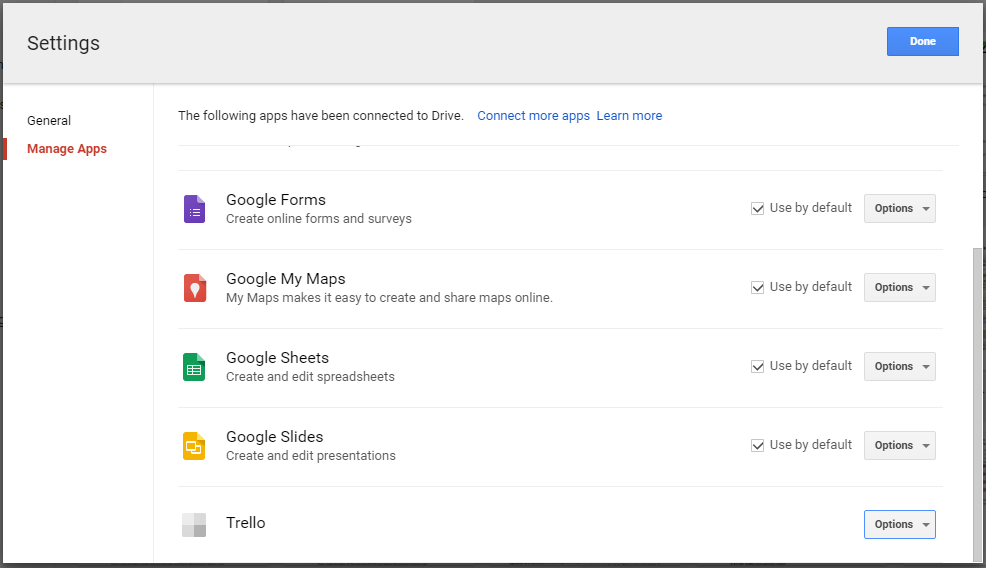Click the Trello app name
986x568 pixels.
point(246,523)
